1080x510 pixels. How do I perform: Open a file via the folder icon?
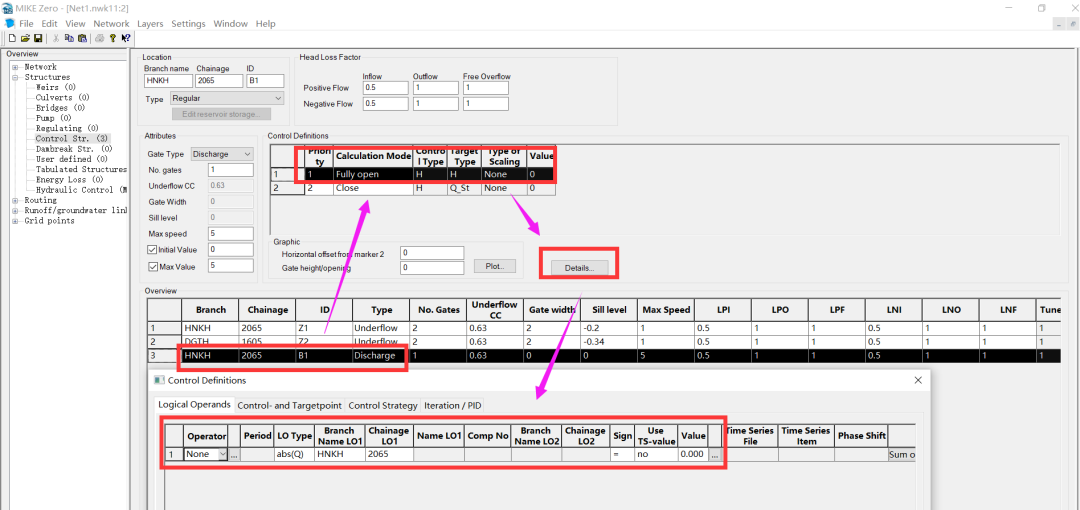[x=25, y=39]
